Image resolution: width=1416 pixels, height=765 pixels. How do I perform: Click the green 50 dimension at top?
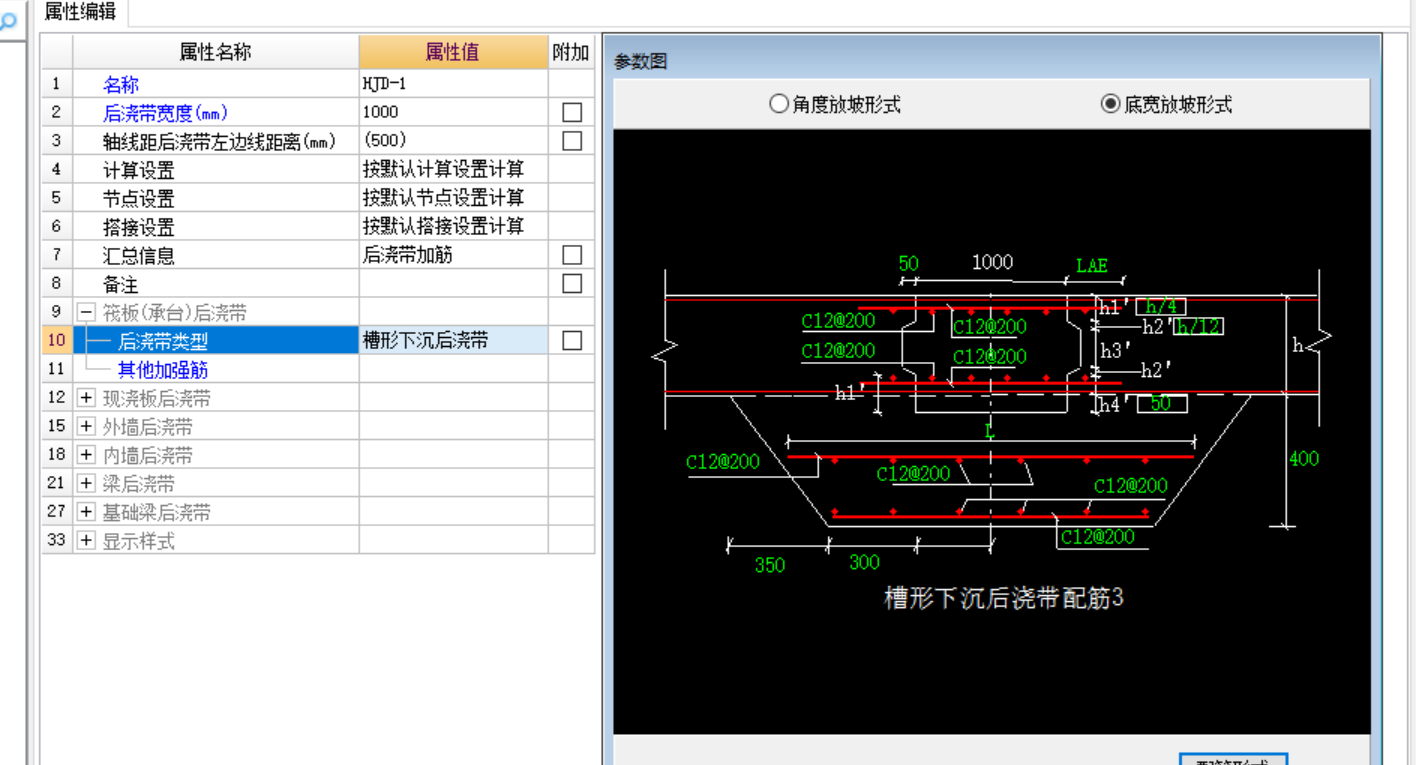(x=908, y=264)
